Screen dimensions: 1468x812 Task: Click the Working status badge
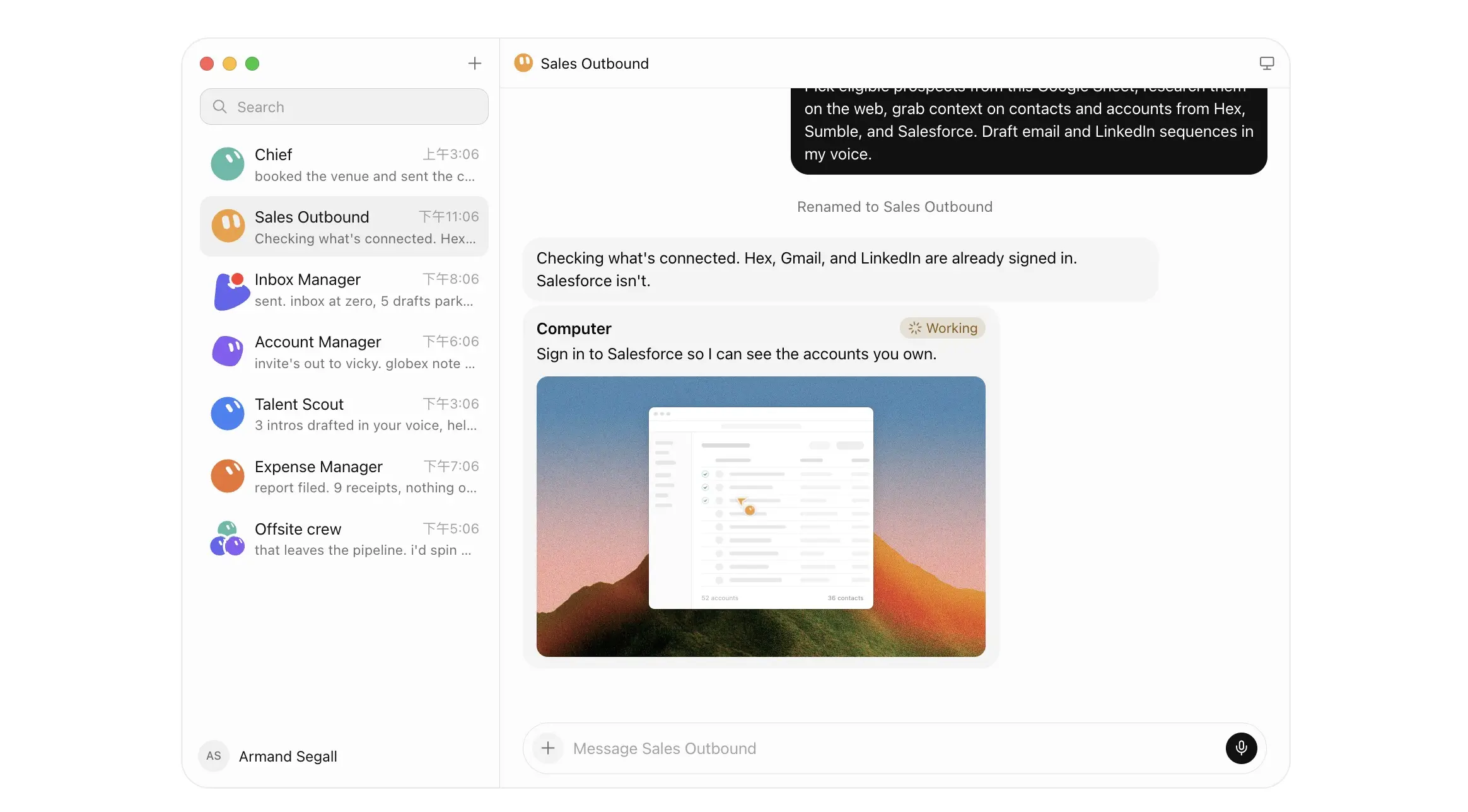tap(942, 328)
